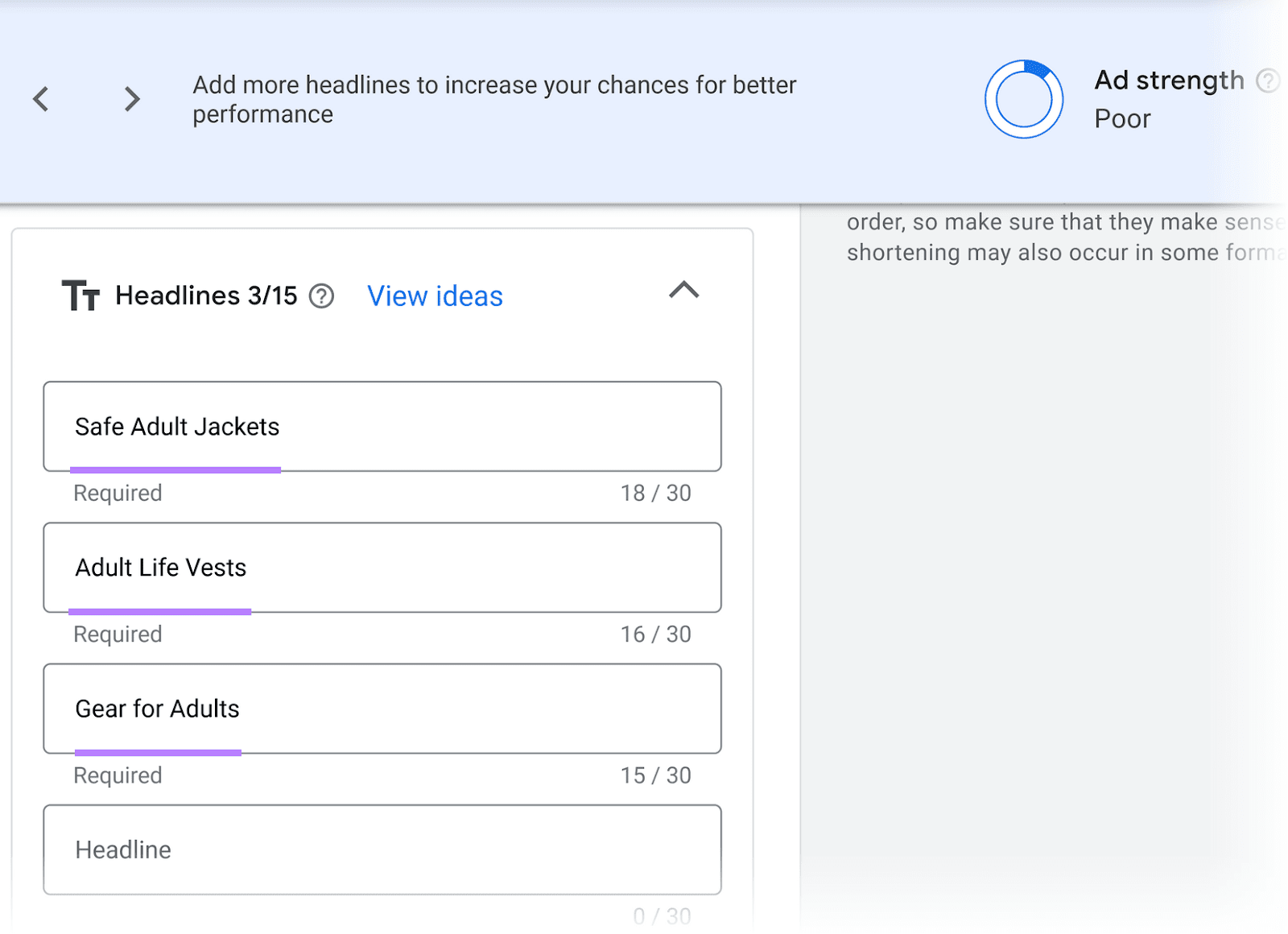Viewport: 1288px width, 934px height.
Task: Click the Headlines 3/15 heading text
Action: (x=206, y=295)
